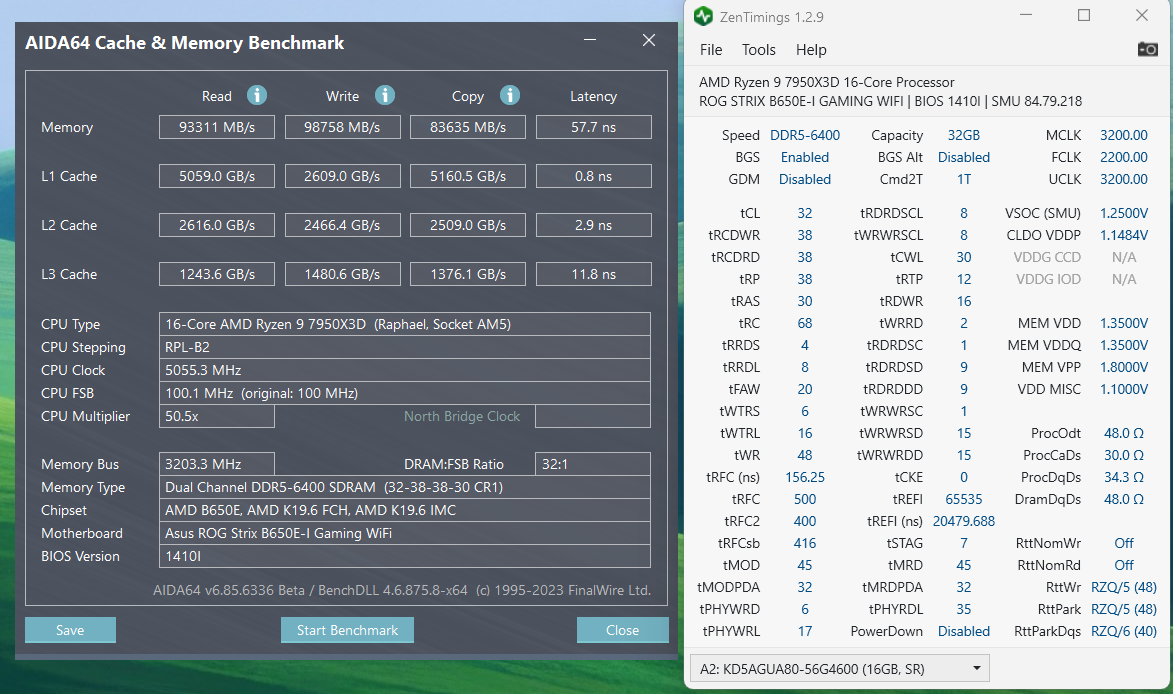
Task: Click the BGS Enabled value
Action: [805, 157]
